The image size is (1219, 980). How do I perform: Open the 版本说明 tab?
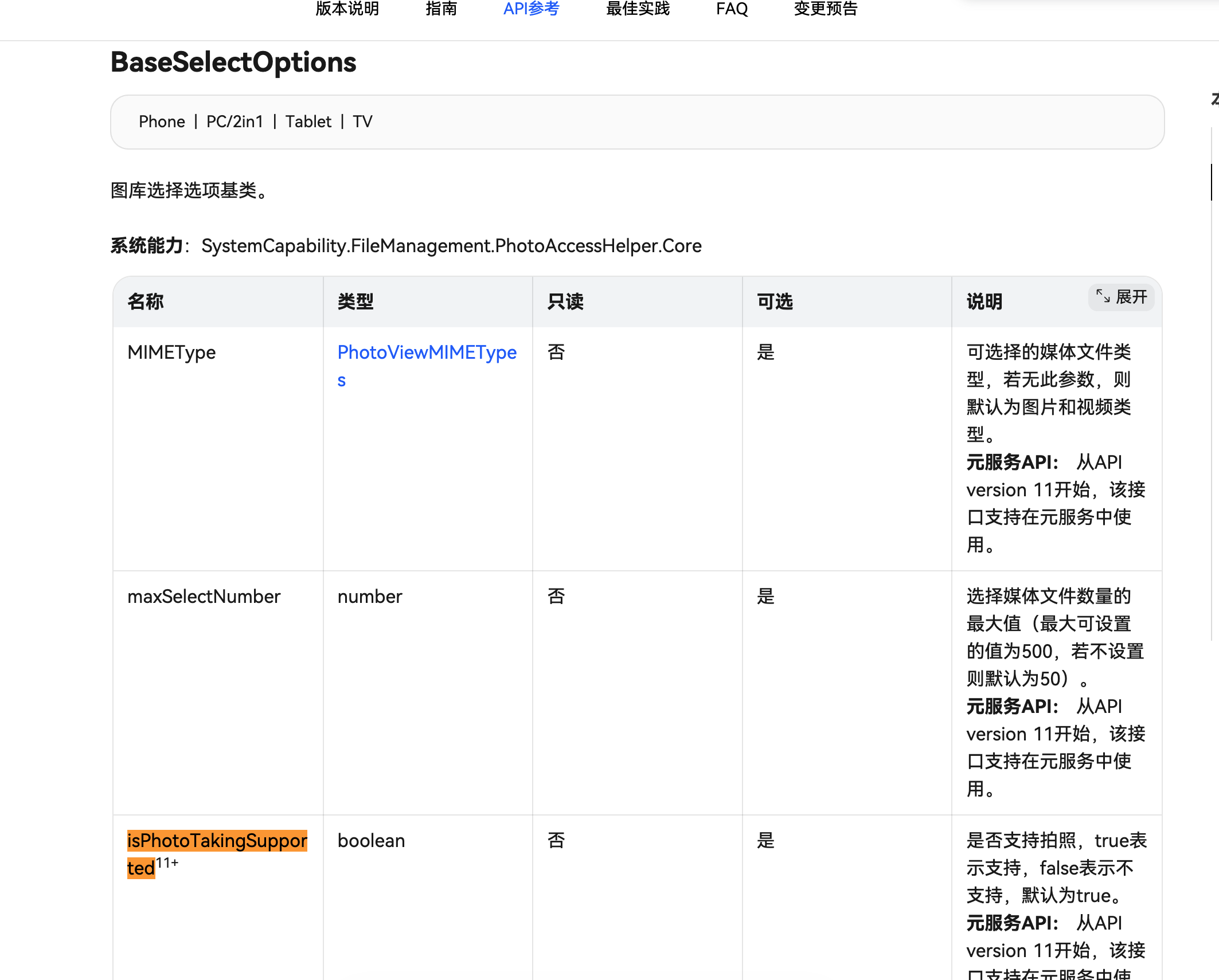pyautogui.click(x=347, y=9)
